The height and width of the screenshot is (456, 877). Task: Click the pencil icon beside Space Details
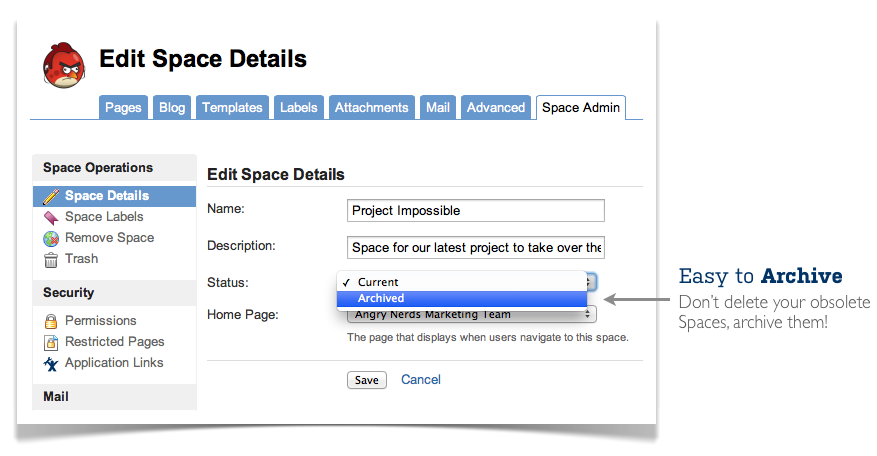point(51,196)
